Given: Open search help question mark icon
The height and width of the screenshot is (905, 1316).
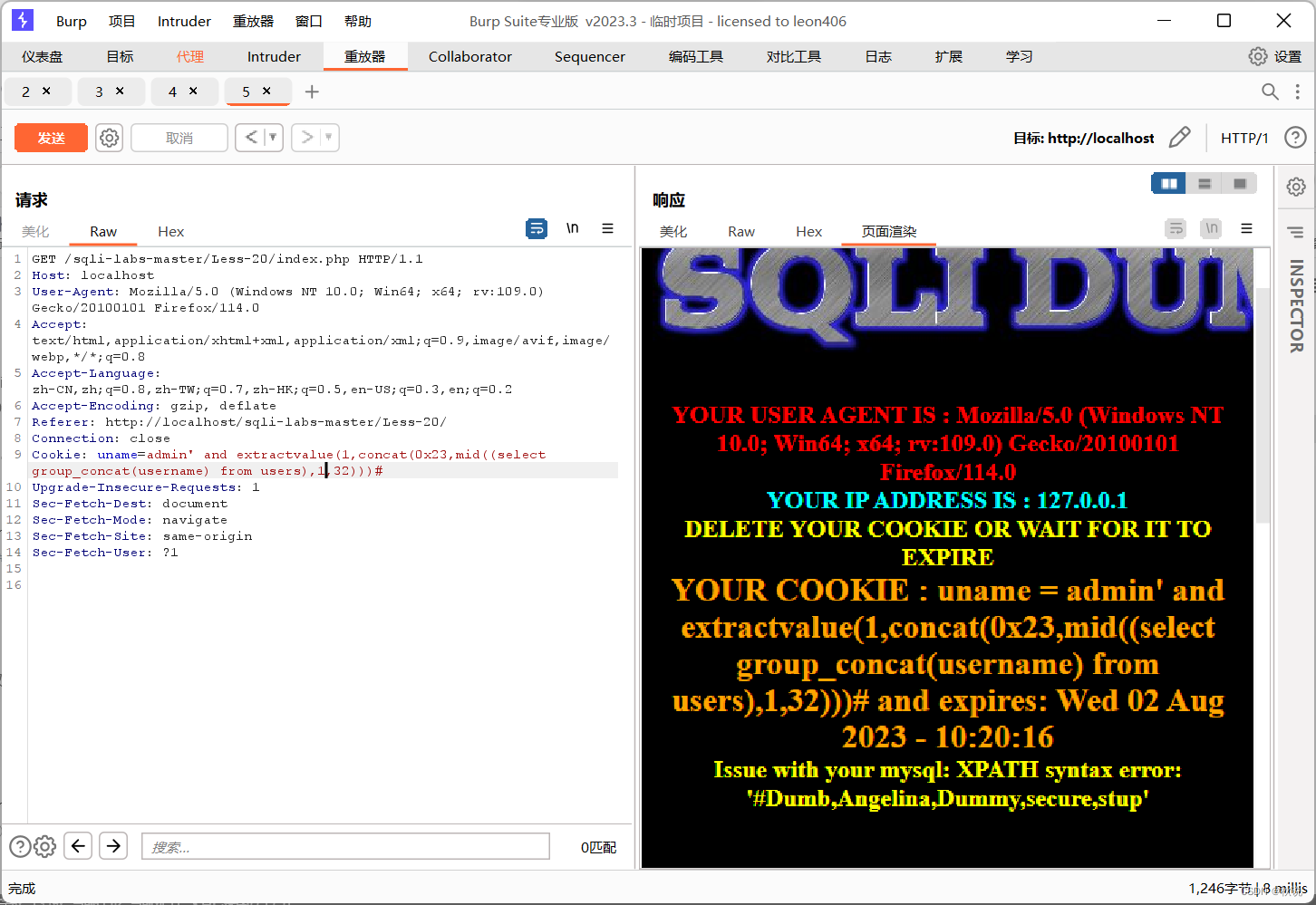Looking at the screenshot, I should [20, 846].
